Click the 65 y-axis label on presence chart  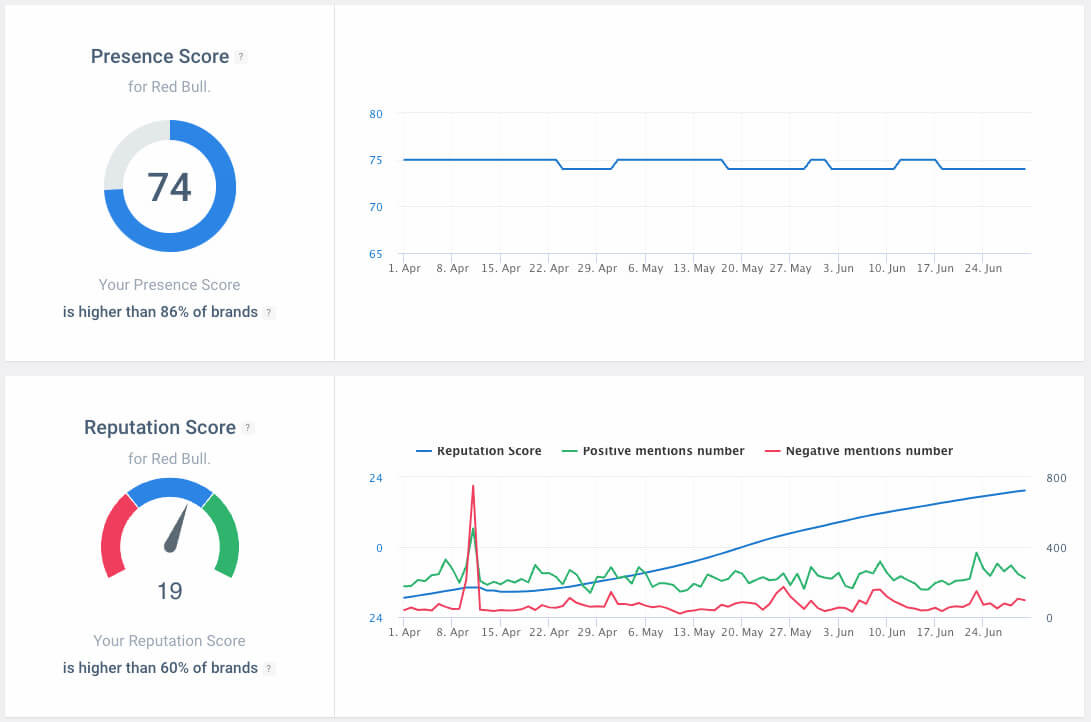[376, 254]
